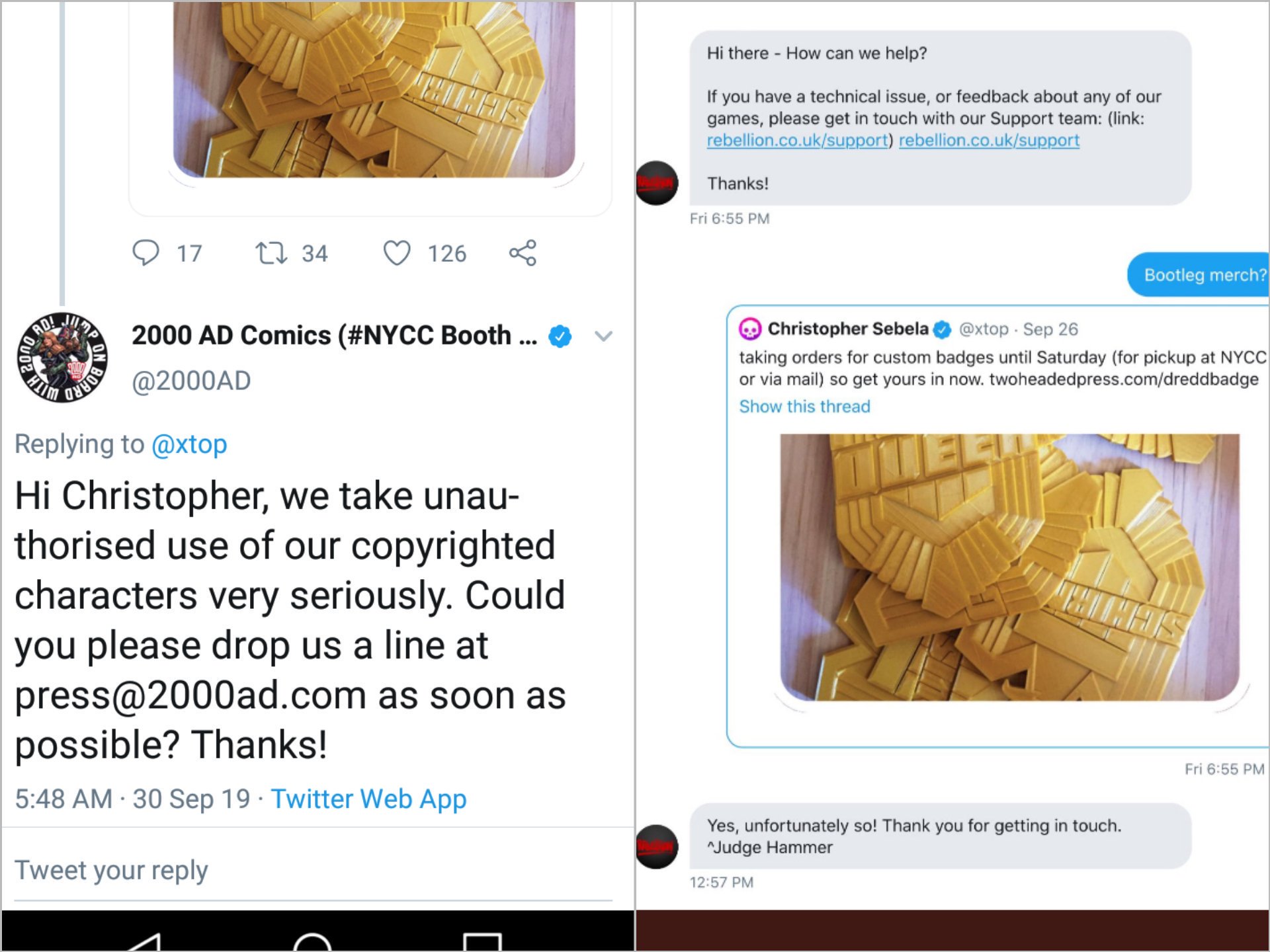Open the quoted badge photo in DM
The width and height of the screenshot is (1270, 952).
pyautogui.click(x=1009, y=567)
